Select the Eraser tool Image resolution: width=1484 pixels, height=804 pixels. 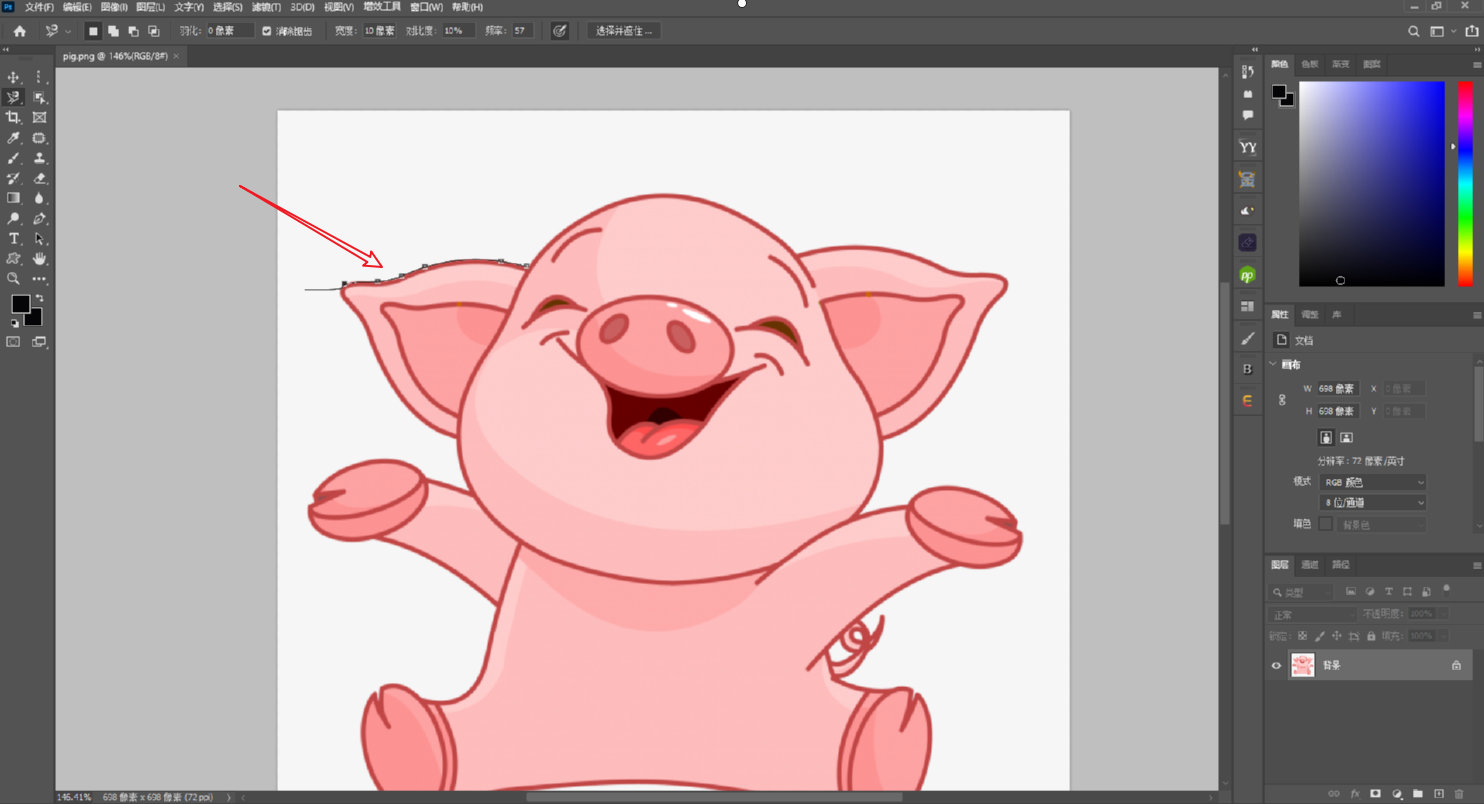(39, 178)
